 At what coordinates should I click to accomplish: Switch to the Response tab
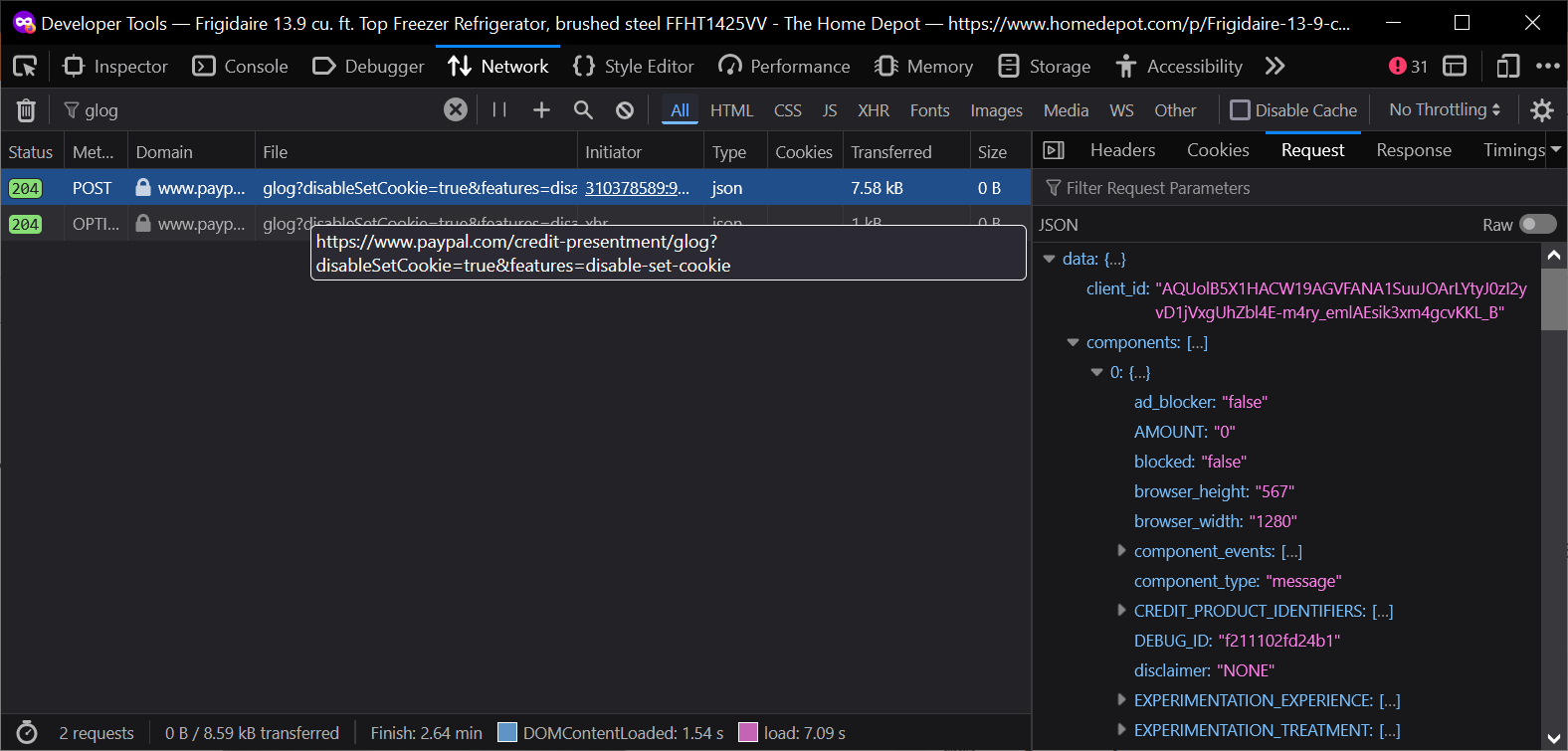pos(1414,150)
